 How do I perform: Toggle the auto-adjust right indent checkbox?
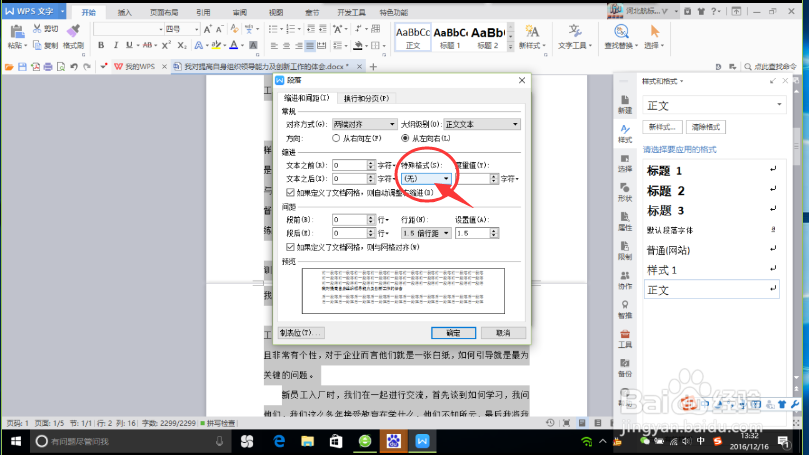coord(290,192)
